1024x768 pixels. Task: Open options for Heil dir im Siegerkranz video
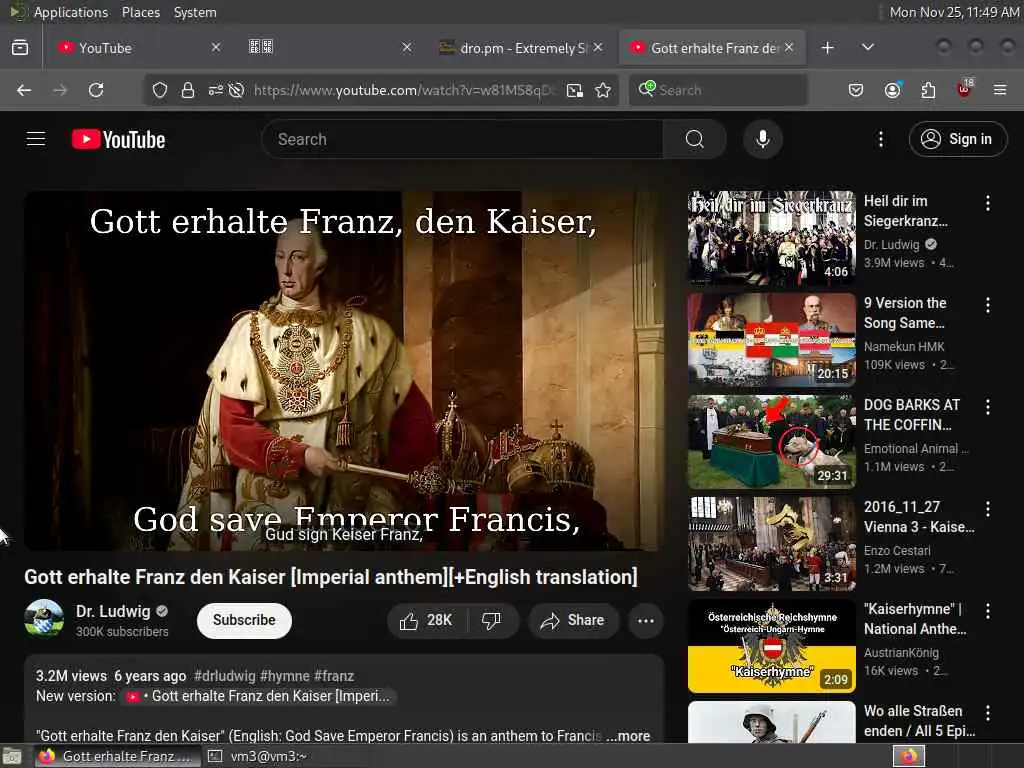[987, 203]
